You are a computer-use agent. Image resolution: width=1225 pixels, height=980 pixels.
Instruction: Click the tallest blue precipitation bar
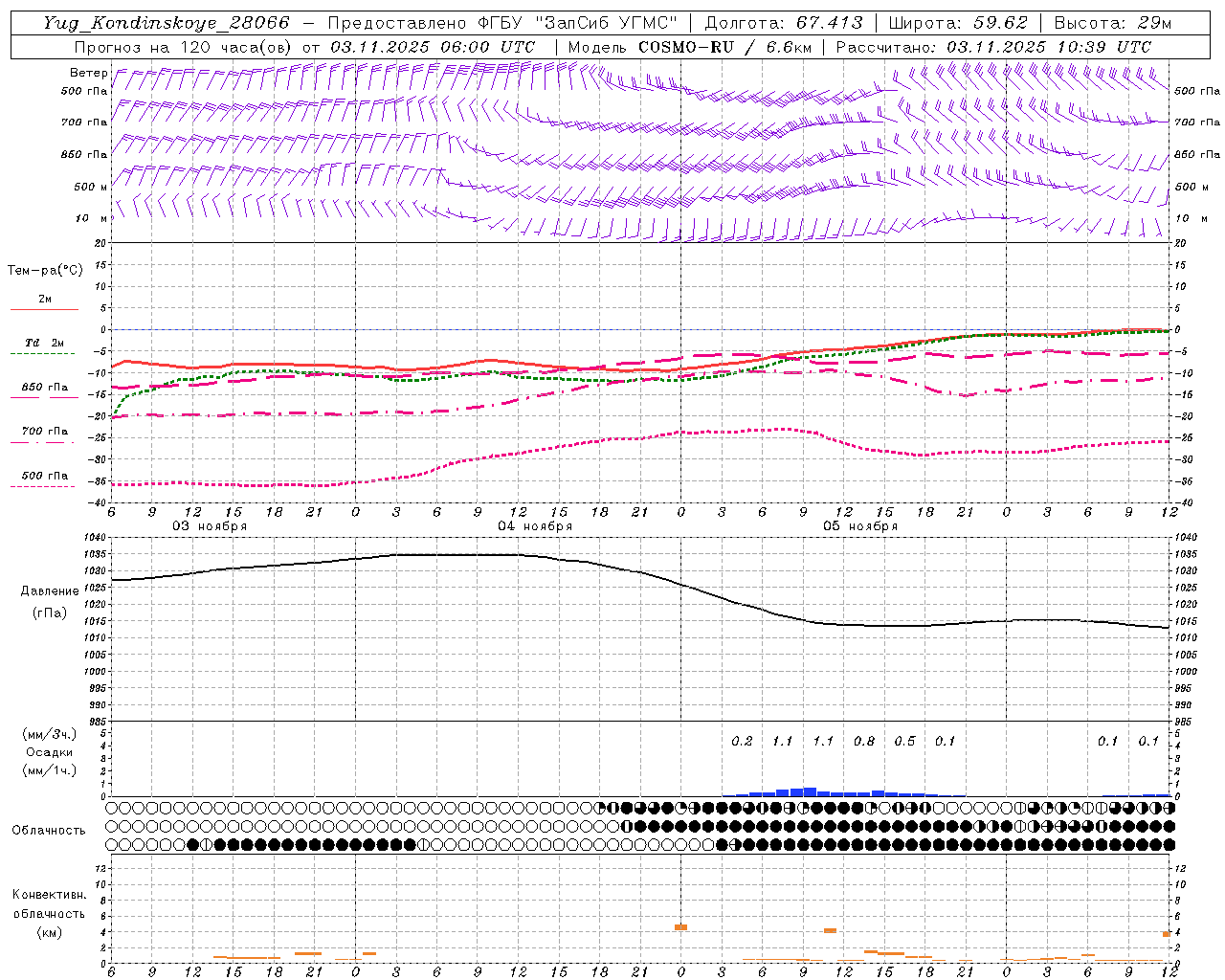click(x=809, y=791)
